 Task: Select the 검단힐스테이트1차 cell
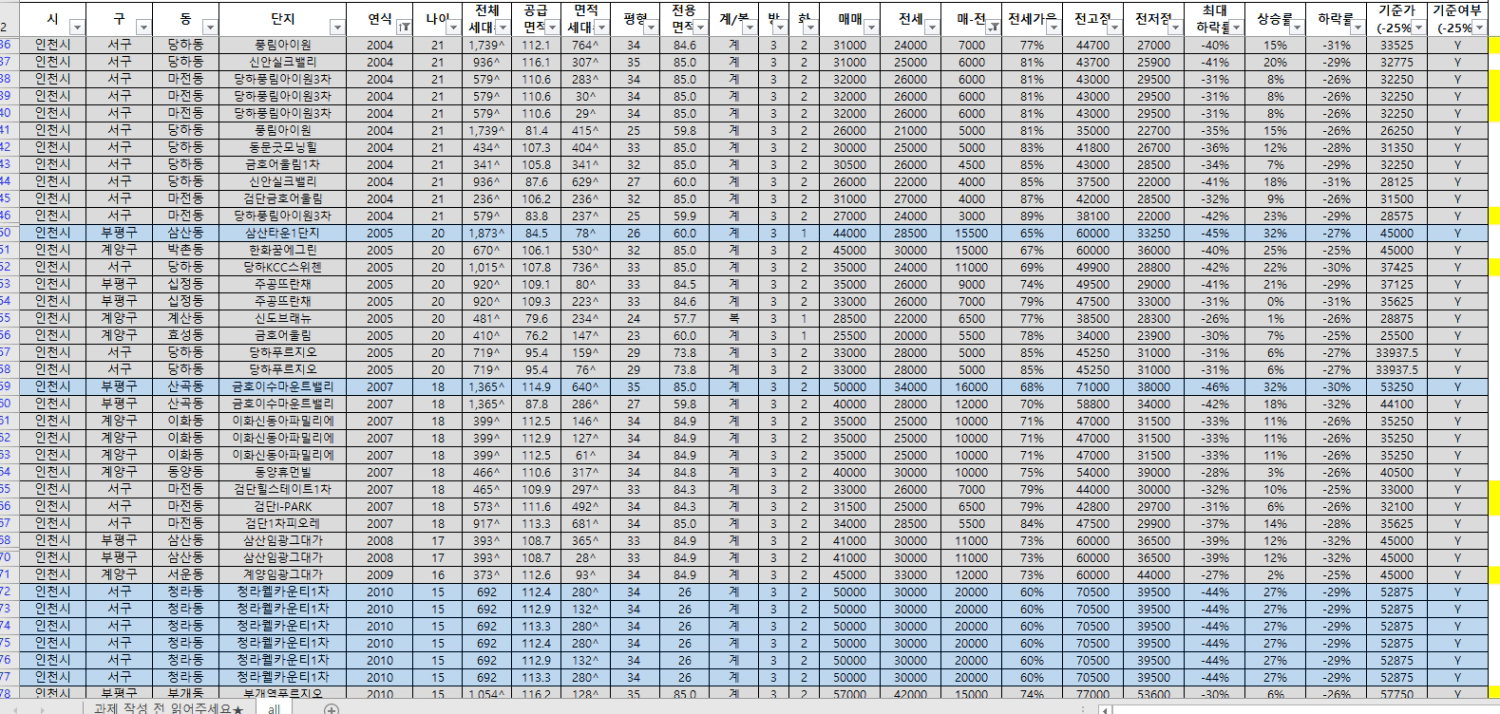pos(283,488)
